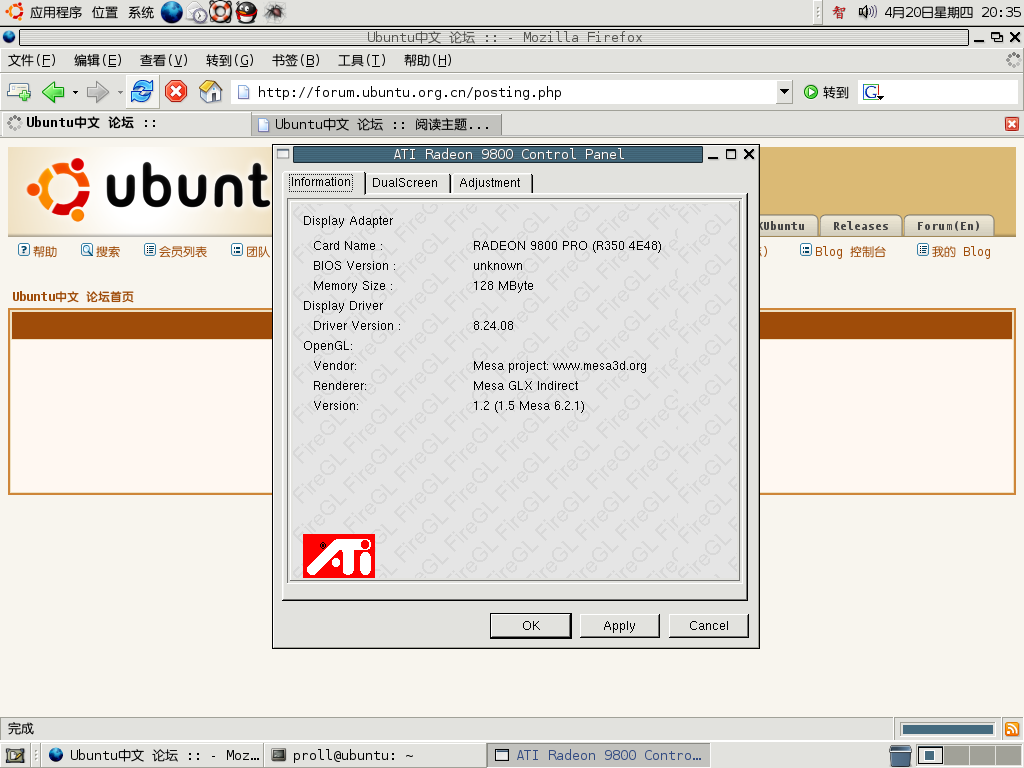
Task: Switch to the 阅读主题 browser tab
Action: click(376, 124)
